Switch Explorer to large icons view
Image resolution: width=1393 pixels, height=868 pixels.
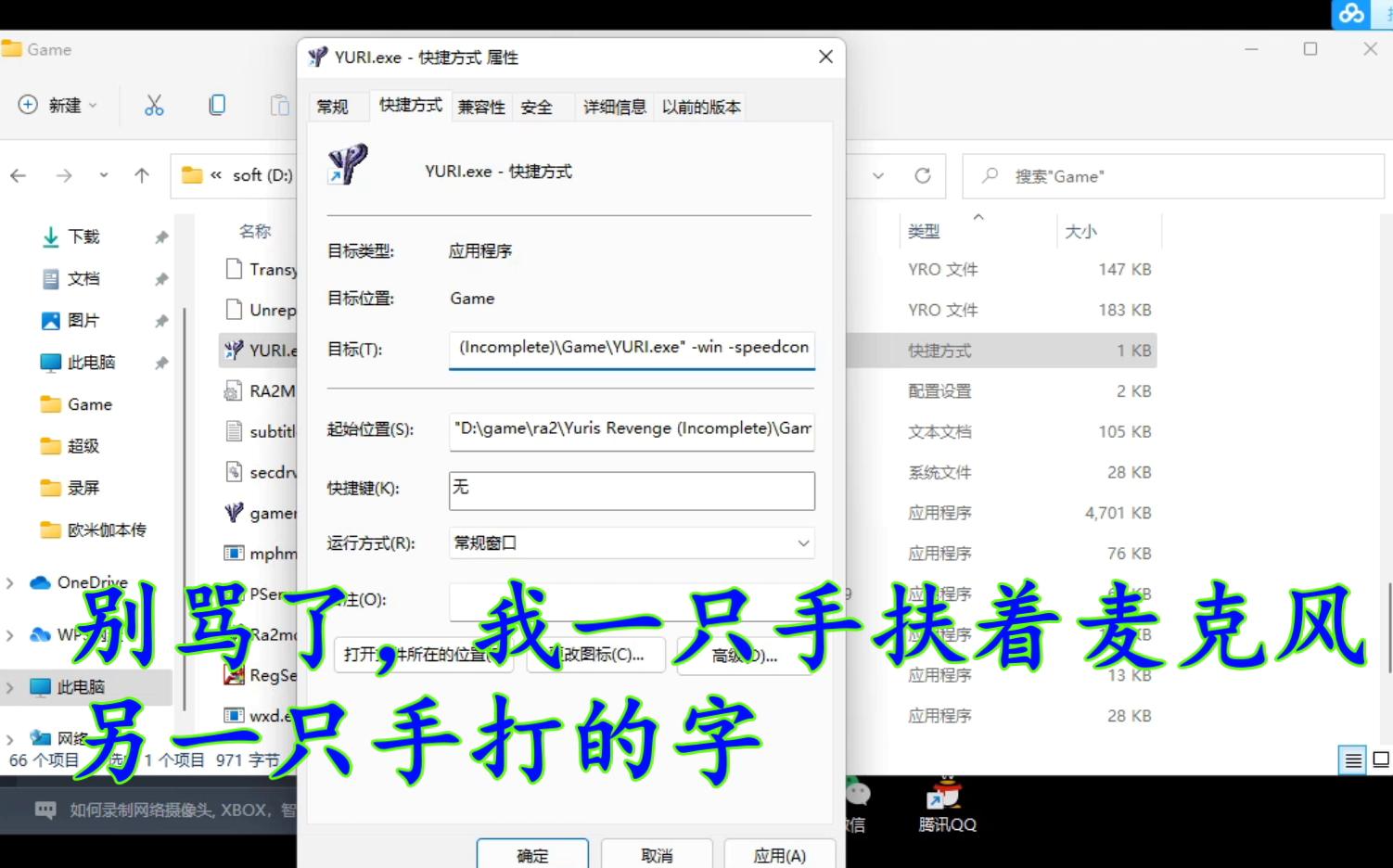(1381, 761)
